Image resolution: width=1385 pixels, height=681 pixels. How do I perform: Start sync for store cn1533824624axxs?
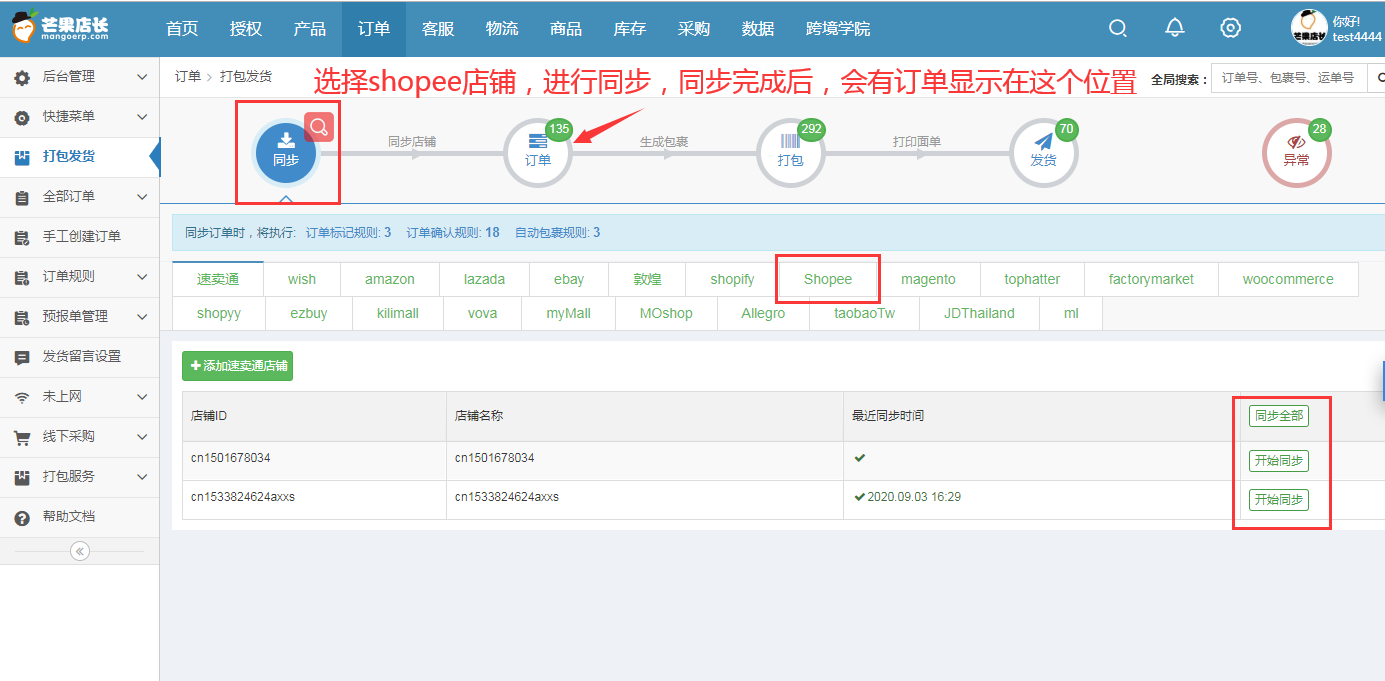point(1279,499)
